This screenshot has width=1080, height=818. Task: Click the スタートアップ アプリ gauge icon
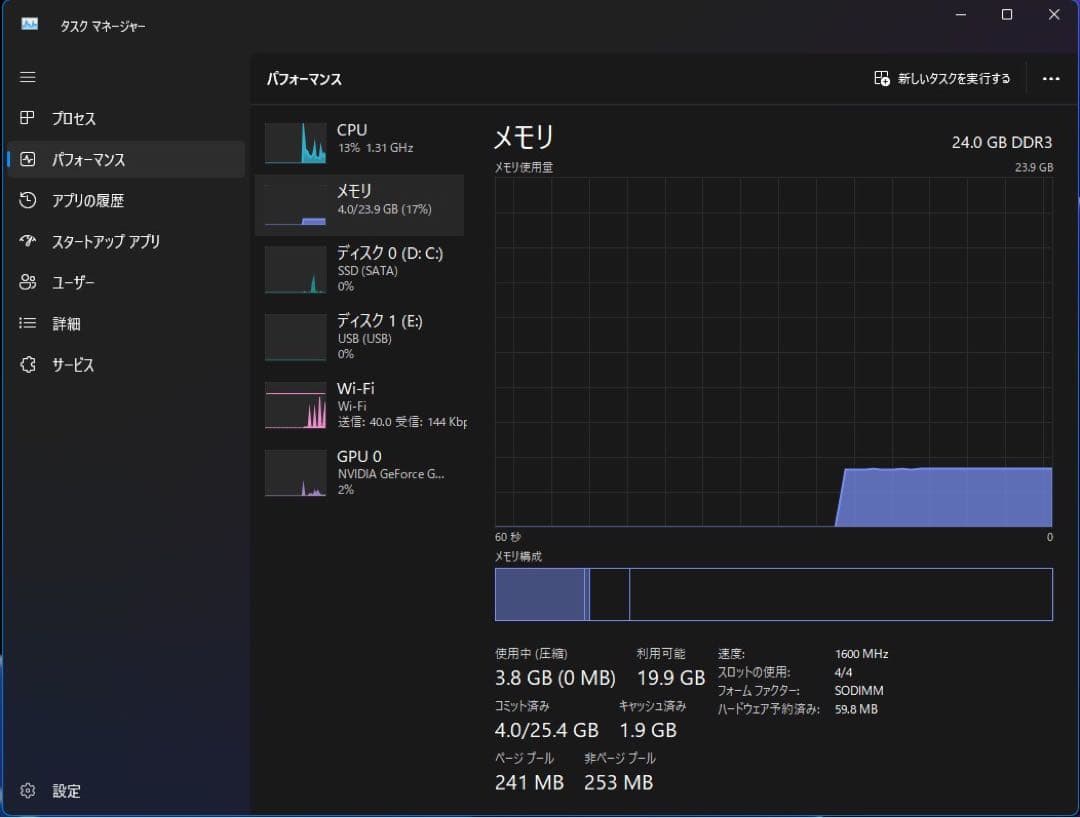coord(28,242)
